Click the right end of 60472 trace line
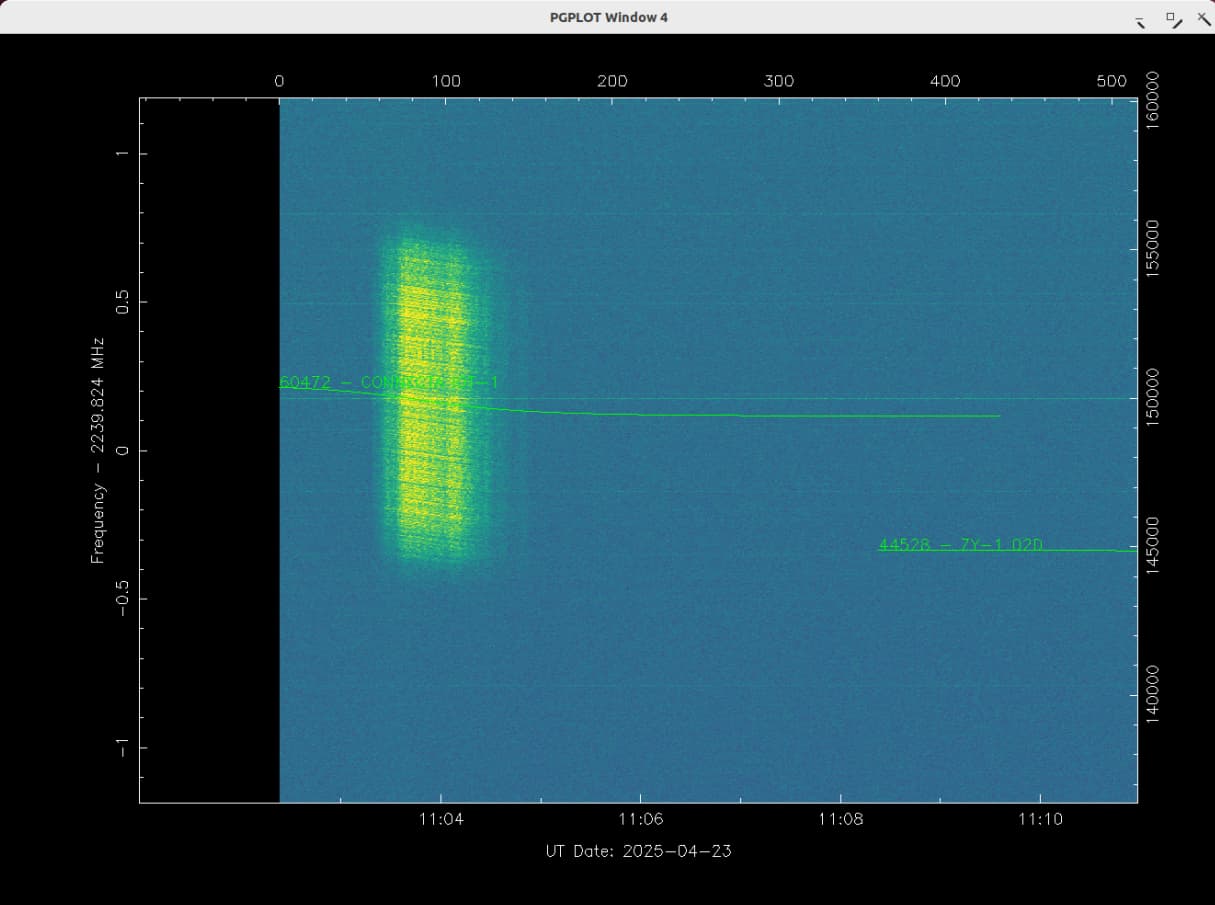The image size is (1215, 905). click(997, 416)
